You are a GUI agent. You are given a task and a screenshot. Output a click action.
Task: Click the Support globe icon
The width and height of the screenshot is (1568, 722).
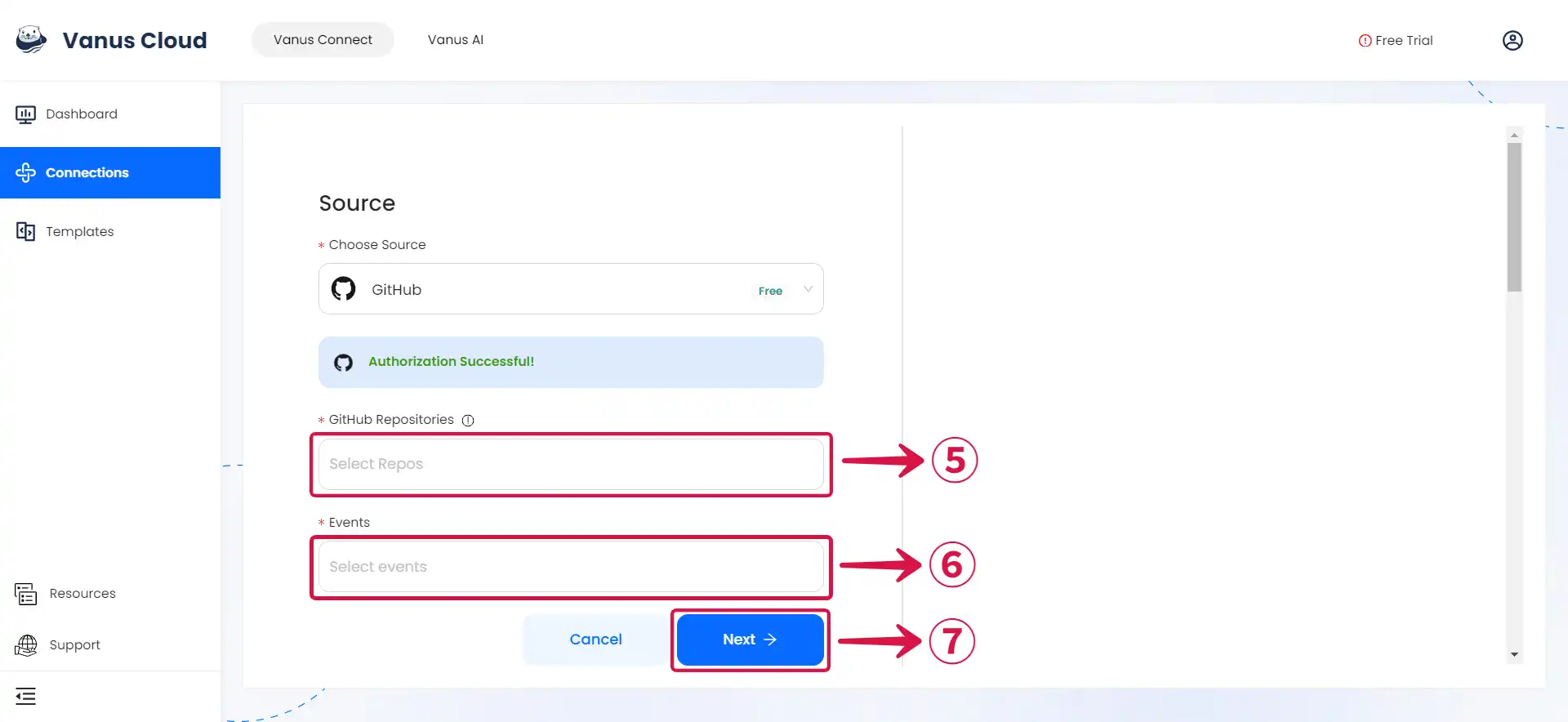(x=25, y=645)
